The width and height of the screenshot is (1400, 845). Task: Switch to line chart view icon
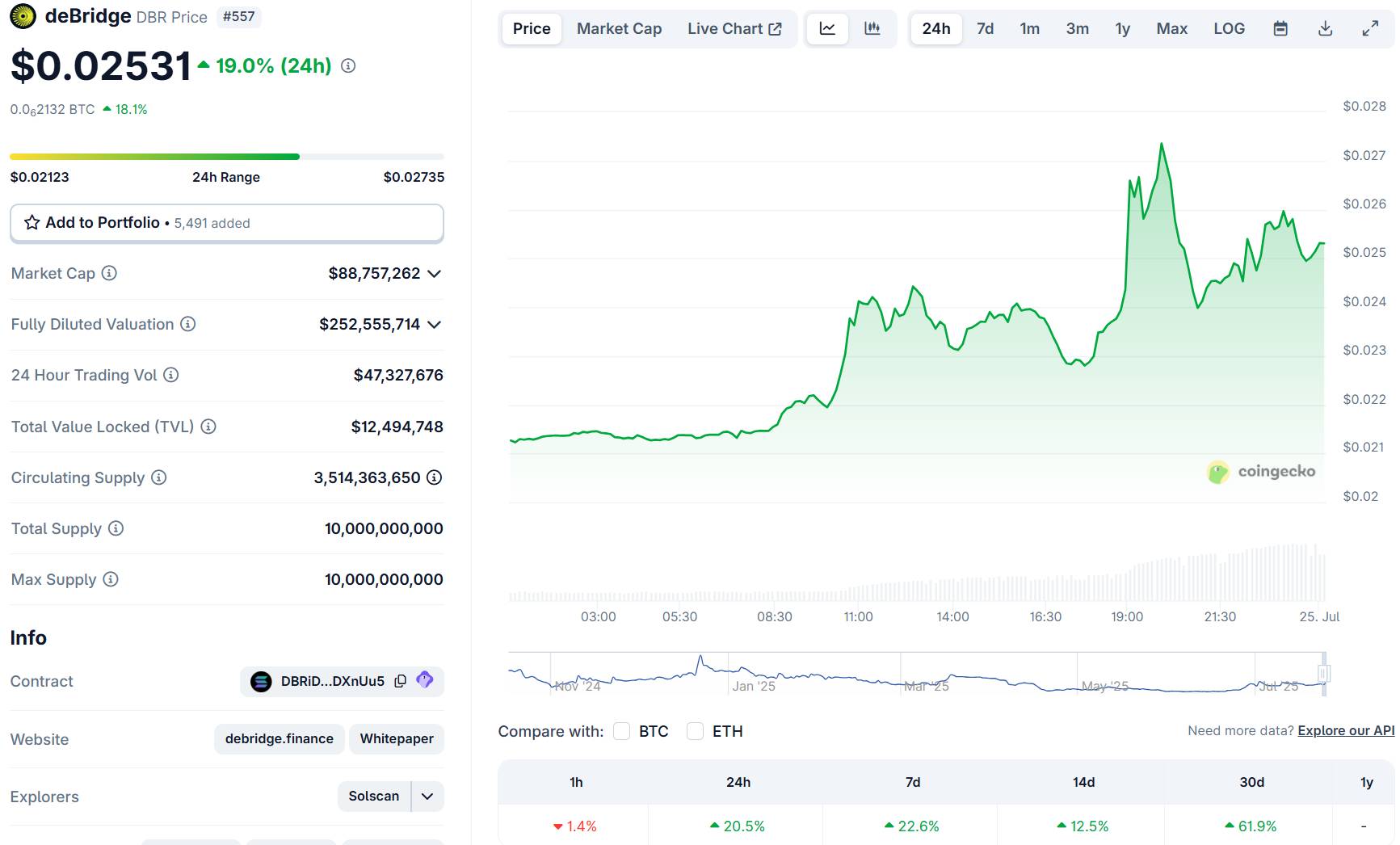(827, 28)
